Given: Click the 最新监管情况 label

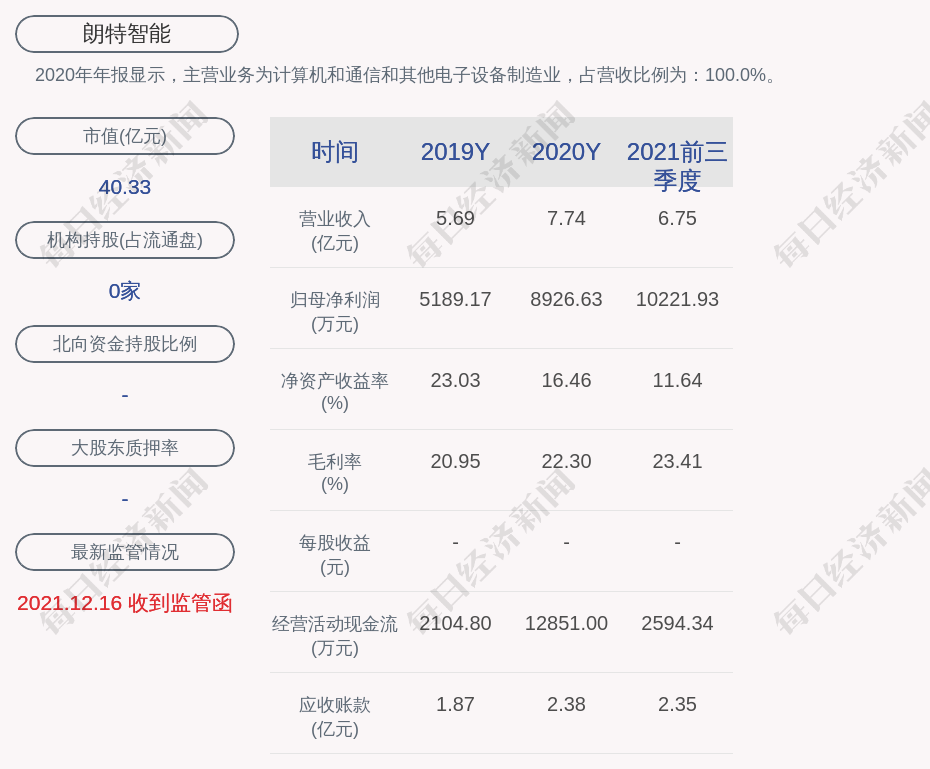Looking at the screenshot, I should [125, 552].
